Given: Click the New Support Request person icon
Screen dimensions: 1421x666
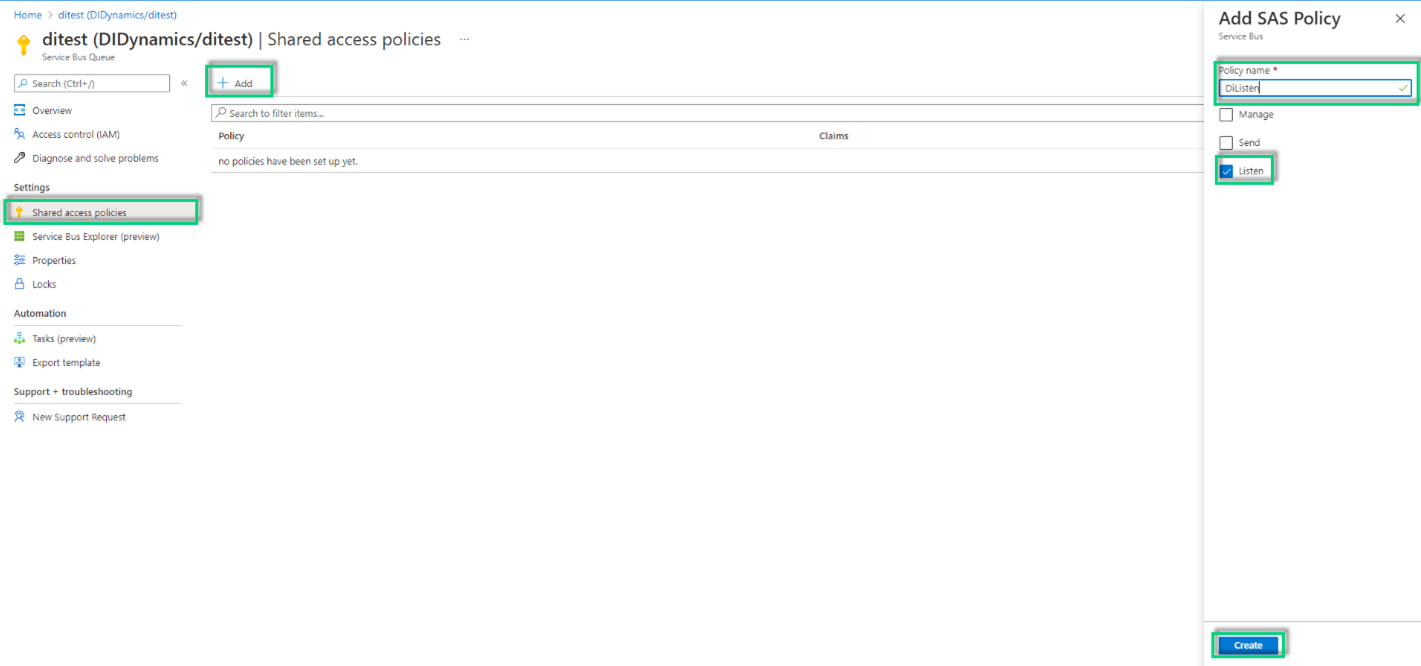Looking at the screenshot, I should pyautogui.click(x=20, y=416).
